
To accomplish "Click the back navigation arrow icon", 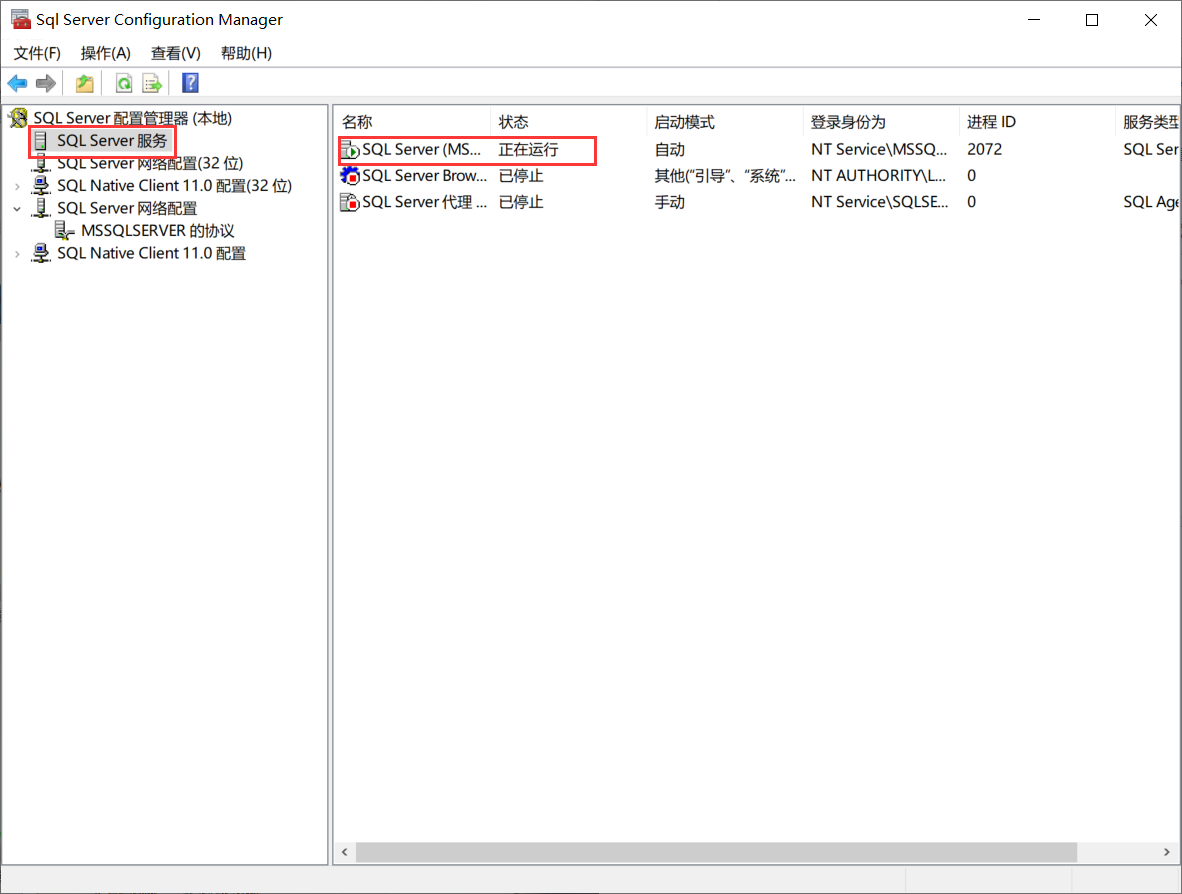I will pos(17,82).
